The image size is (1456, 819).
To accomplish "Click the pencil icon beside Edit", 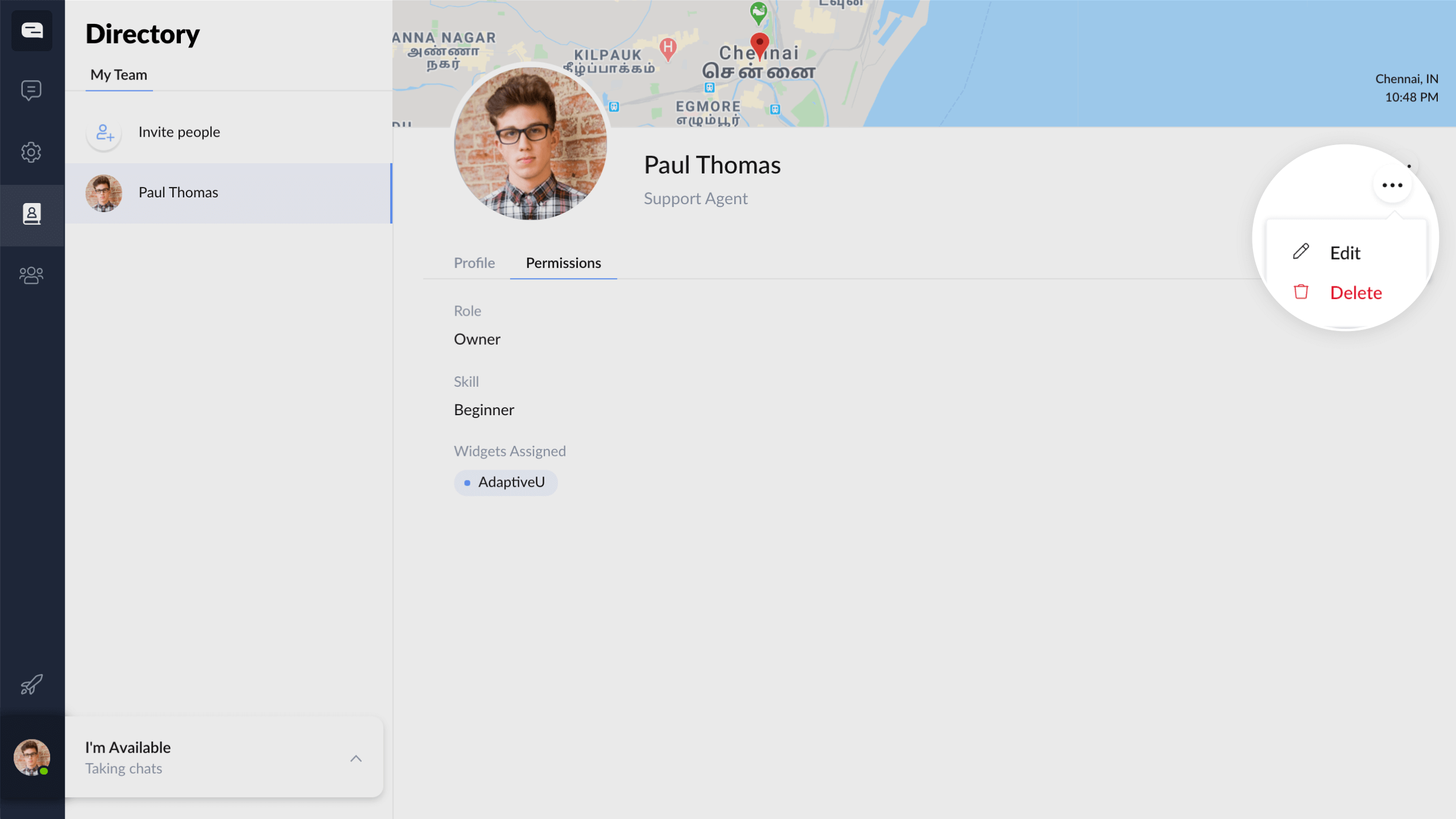I will point(1301,252).
